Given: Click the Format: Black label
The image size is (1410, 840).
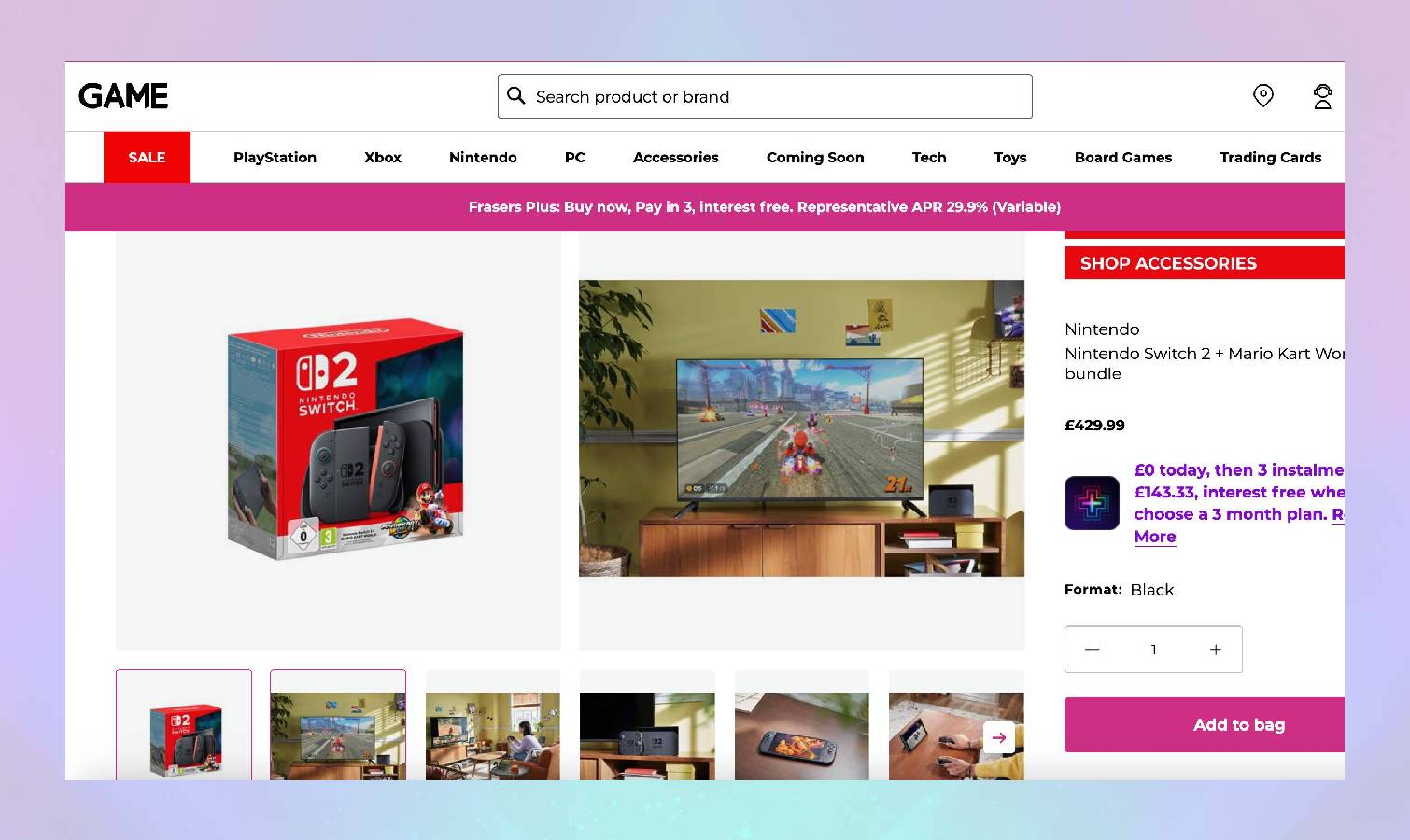Looking at the screenshot, I should (1120, 590).
